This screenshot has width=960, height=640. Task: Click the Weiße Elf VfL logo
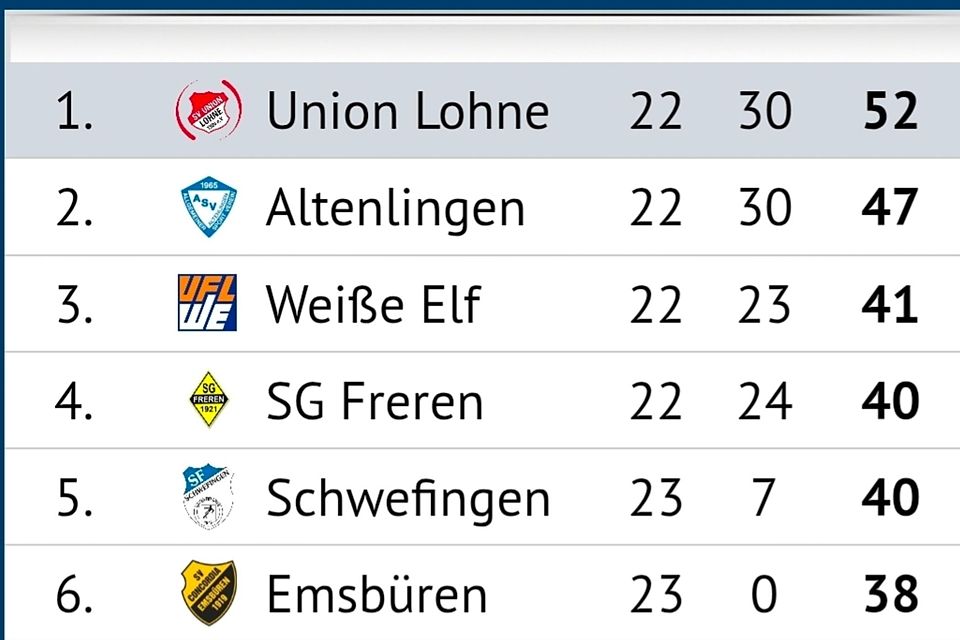click(x=207, y=304)
